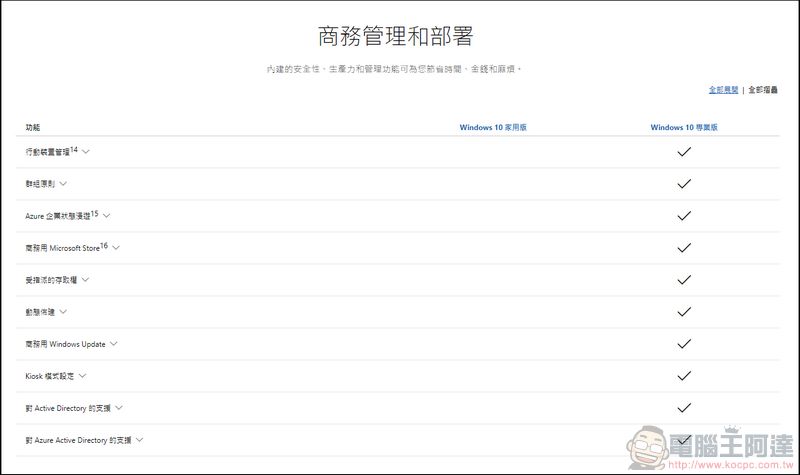Screen dimensions: 800x475
Task: Open the 受指派的存取權 chevron
Action: pos(86,280)
